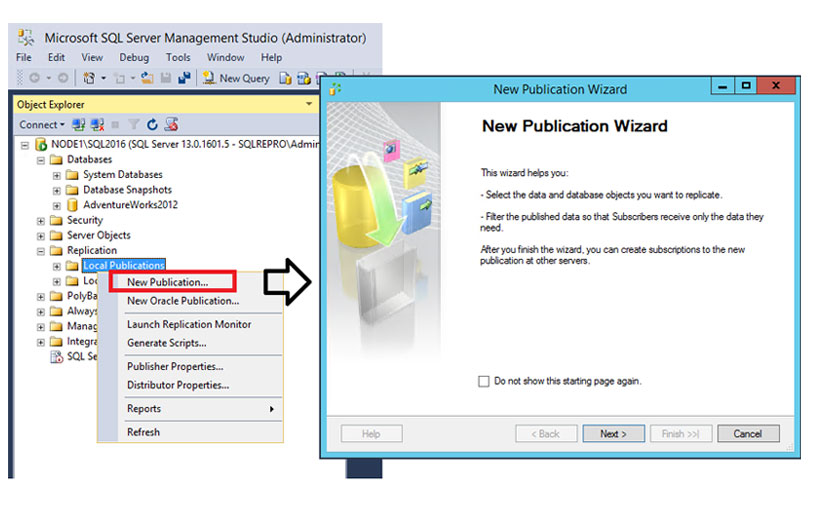Close the New Publication Wizard window
The image size is (815, 508).
pos(776,85)
